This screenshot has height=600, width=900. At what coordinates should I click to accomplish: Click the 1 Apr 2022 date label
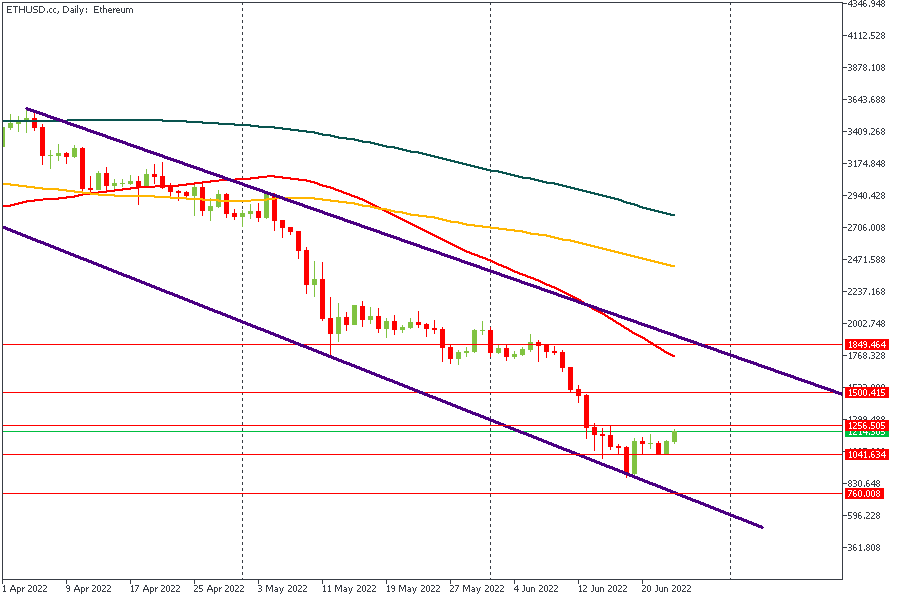coord(25,589)
